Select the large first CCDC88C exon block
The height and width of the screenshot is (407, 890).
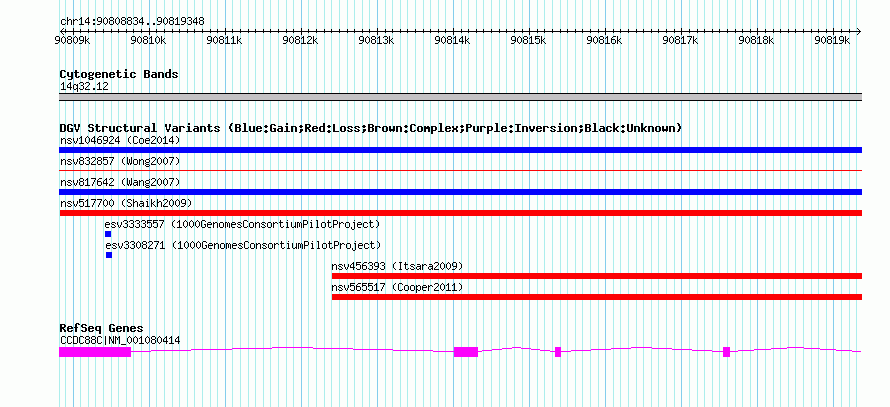(x=95, y=352)
